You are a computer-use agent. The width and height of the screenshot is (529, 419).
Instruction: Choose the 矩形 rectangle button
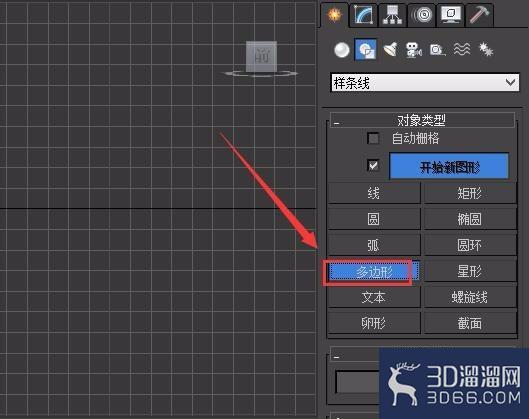(x=470, y=193)
